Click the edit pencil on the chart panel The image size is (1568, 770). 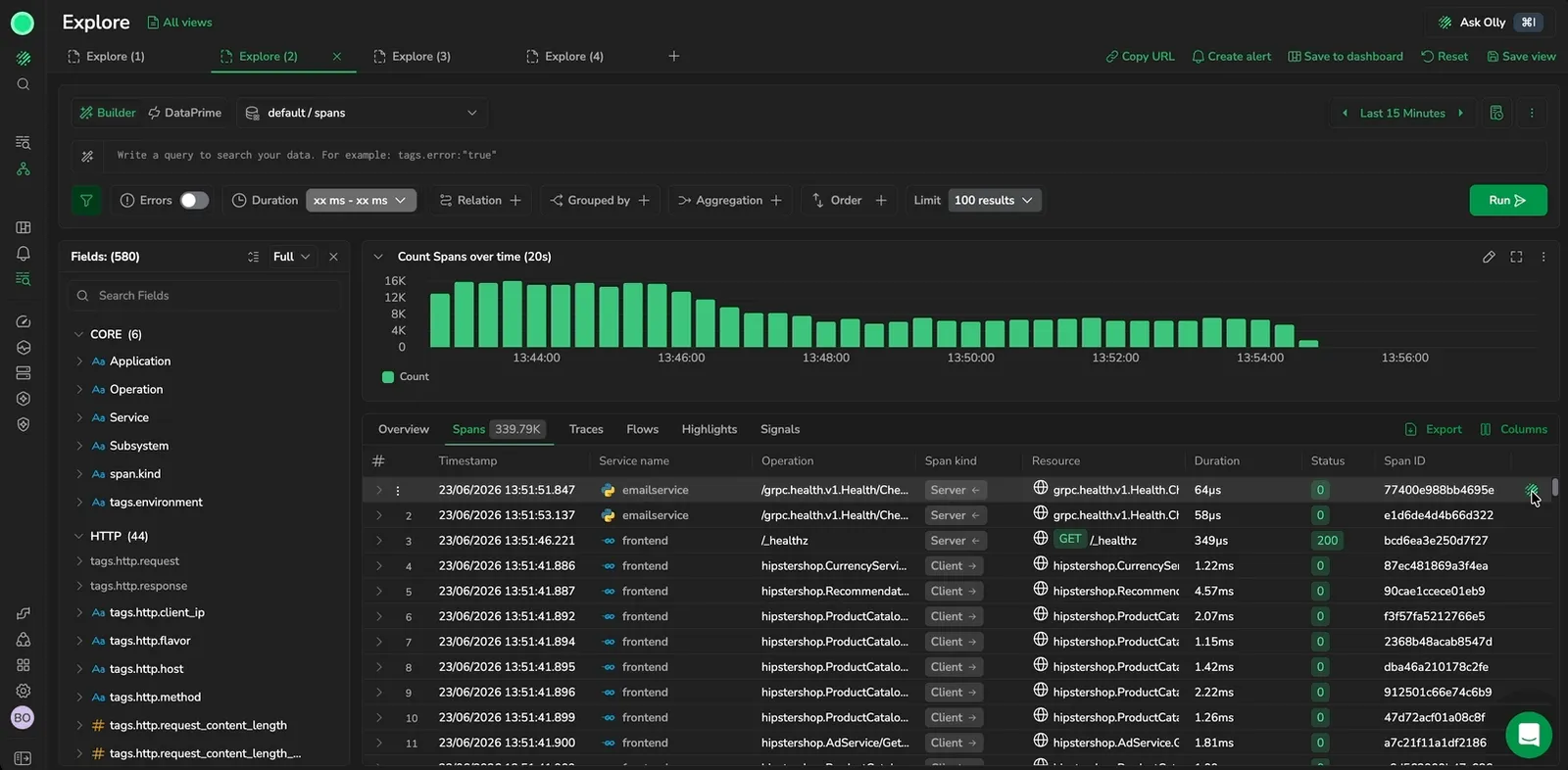1489,257
